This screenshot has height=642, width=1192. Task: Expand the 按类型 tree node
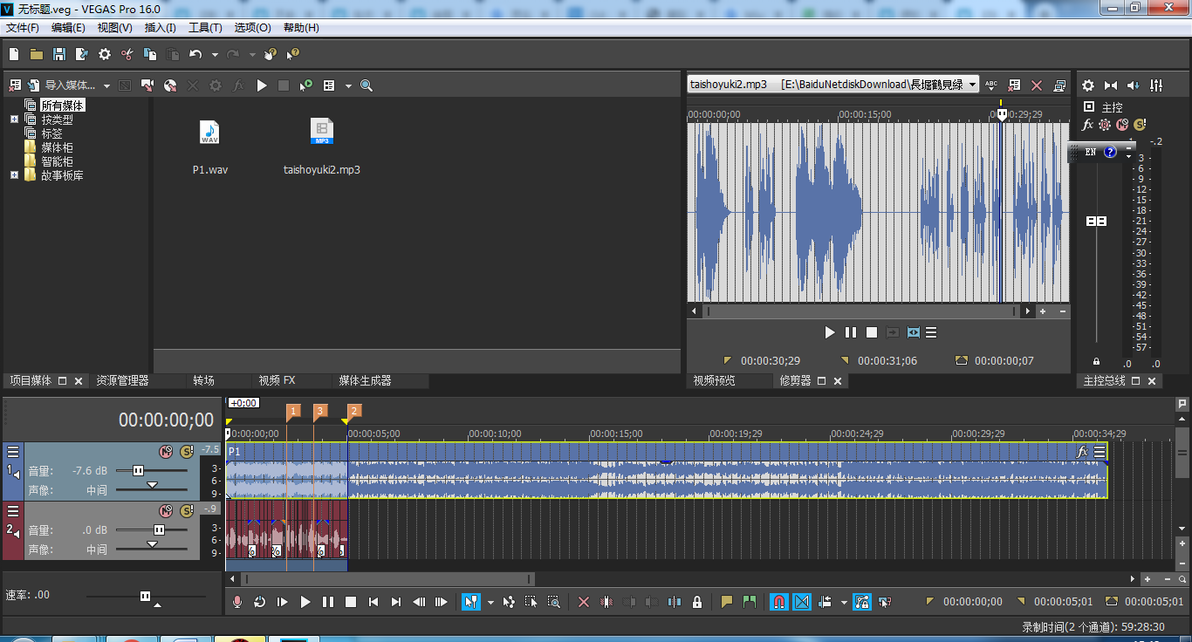pyautogui.click(x=14, y=119)
